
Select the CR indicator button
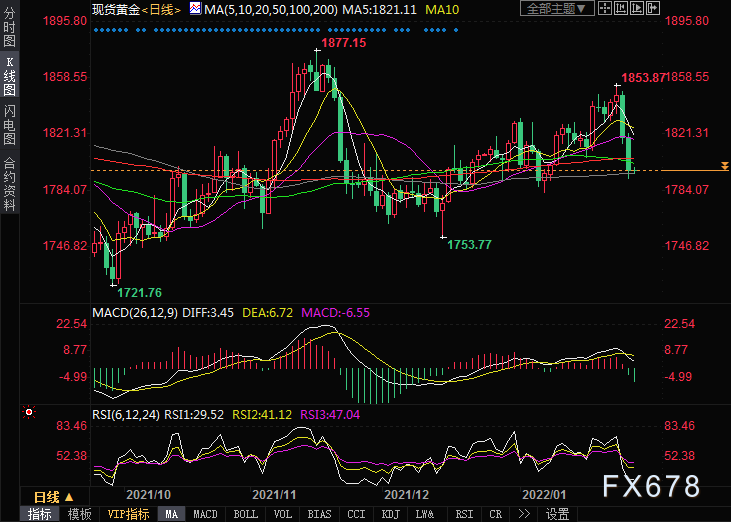tap(496, 514)
